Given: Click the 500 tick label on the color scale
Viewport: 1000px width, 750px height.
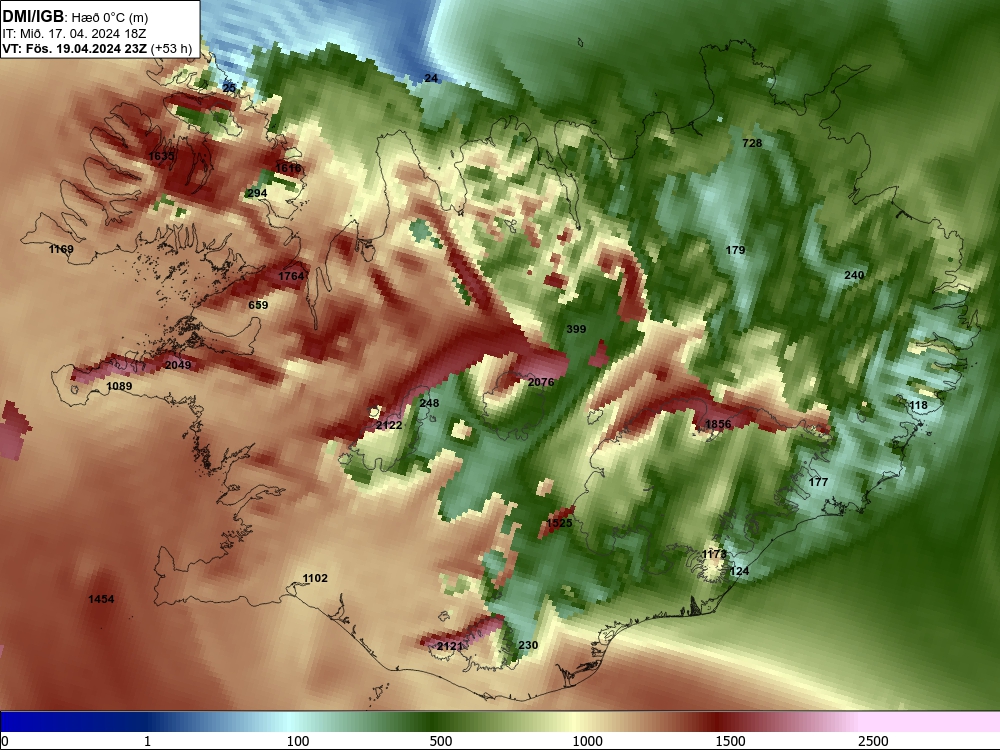Looking at the screenshot, I should pos(441,741).
